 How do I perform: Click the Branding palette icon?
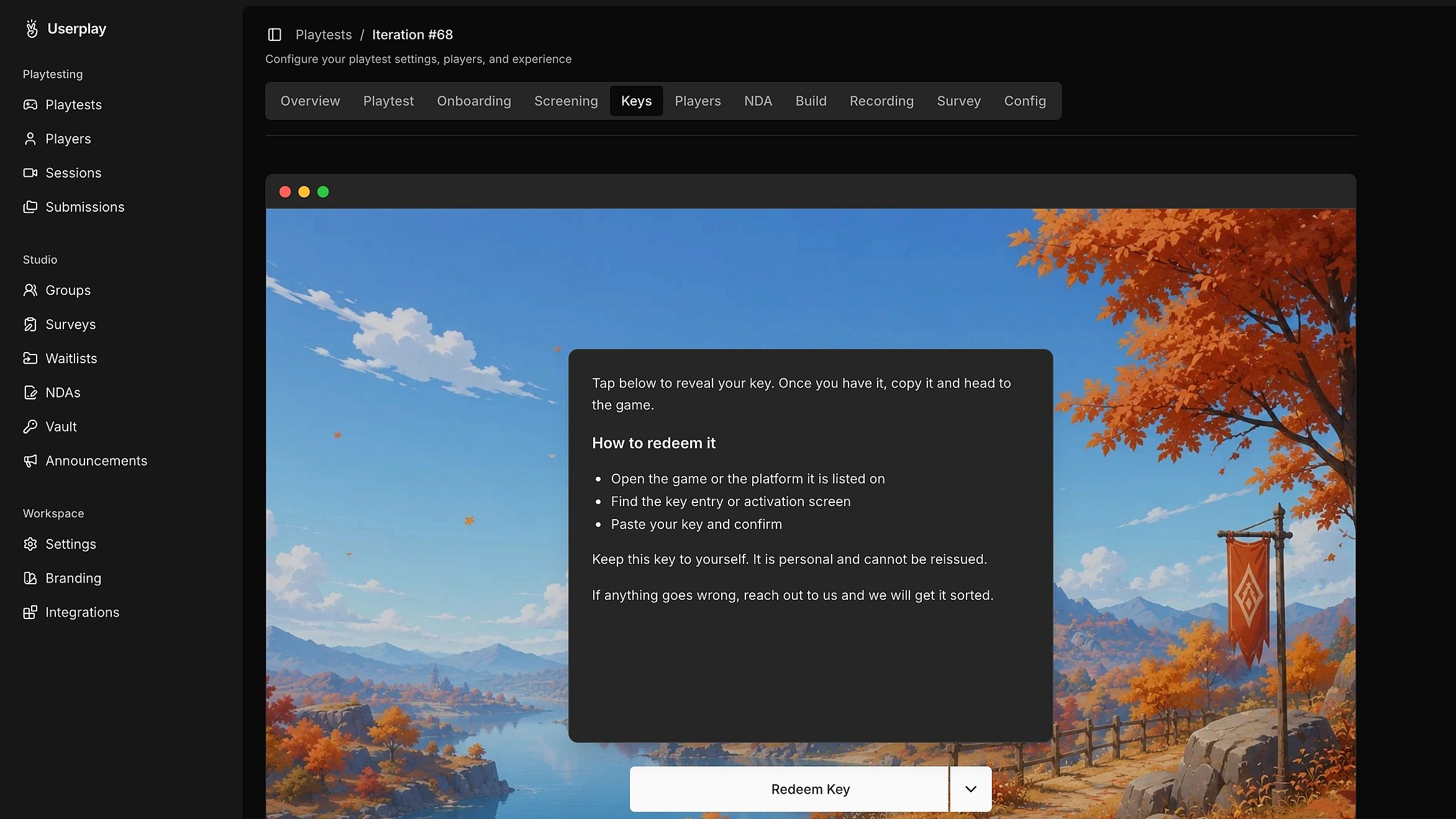point(30,578)
